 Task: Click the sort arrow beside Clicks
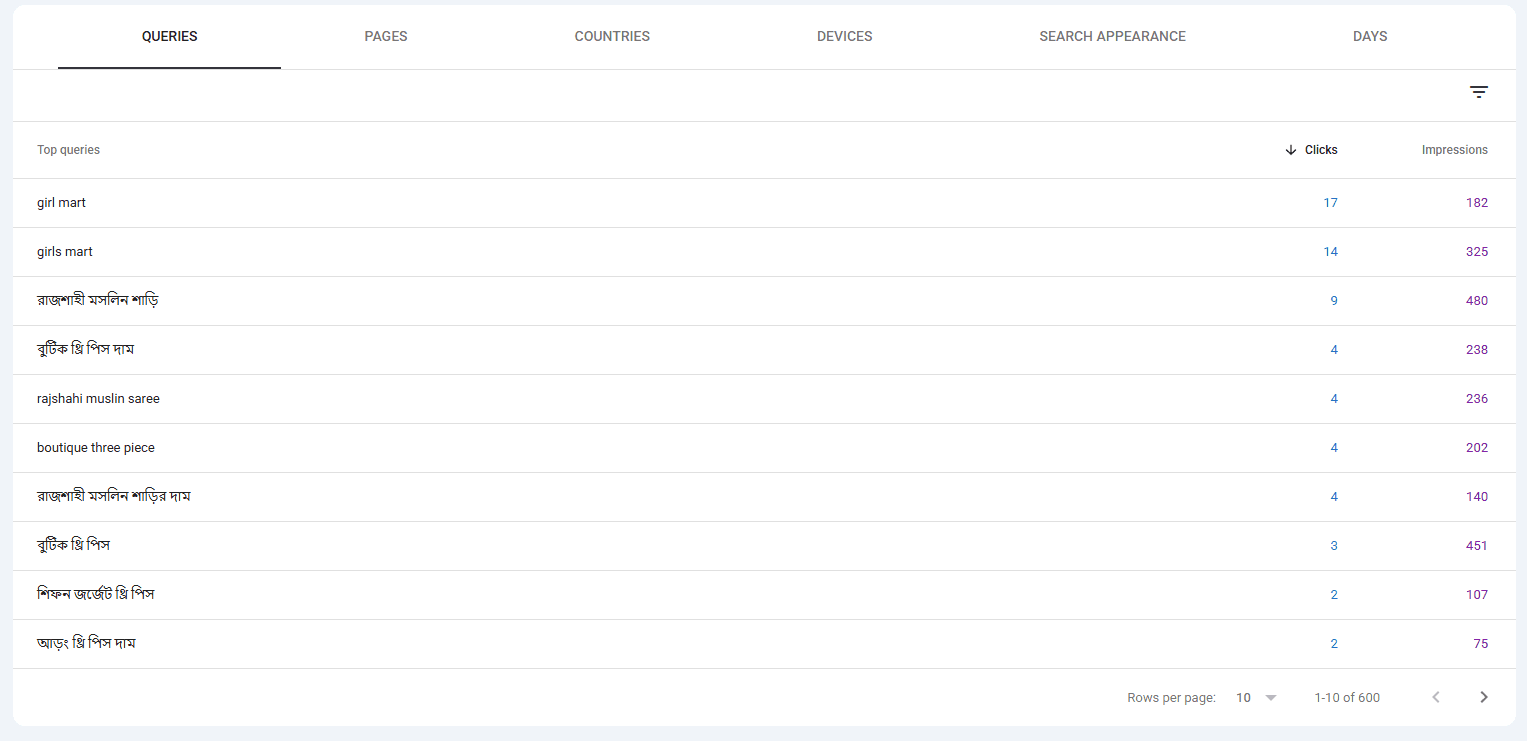pyautogui.click(x=1291, y=150)
